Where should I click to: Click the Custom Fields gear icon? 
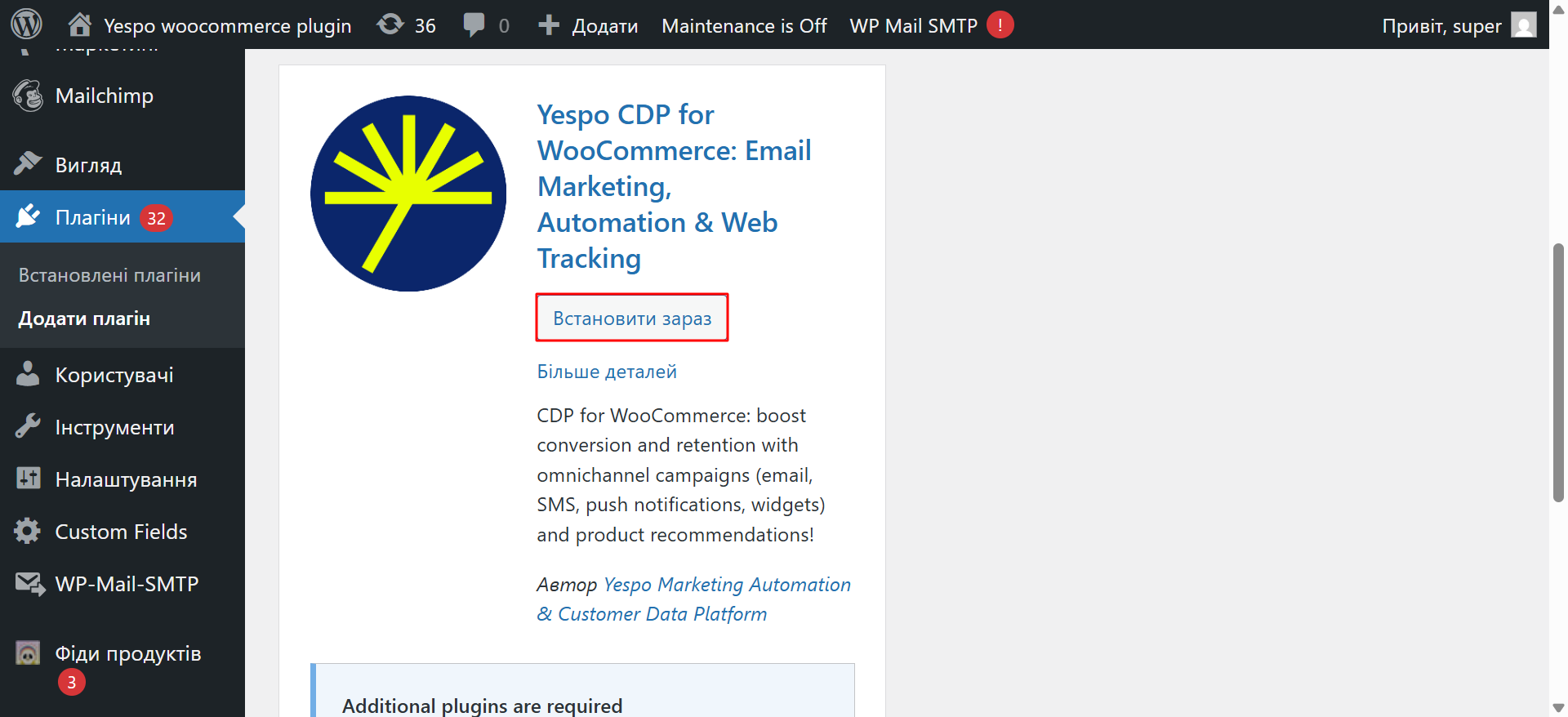(x=28, y=531)
